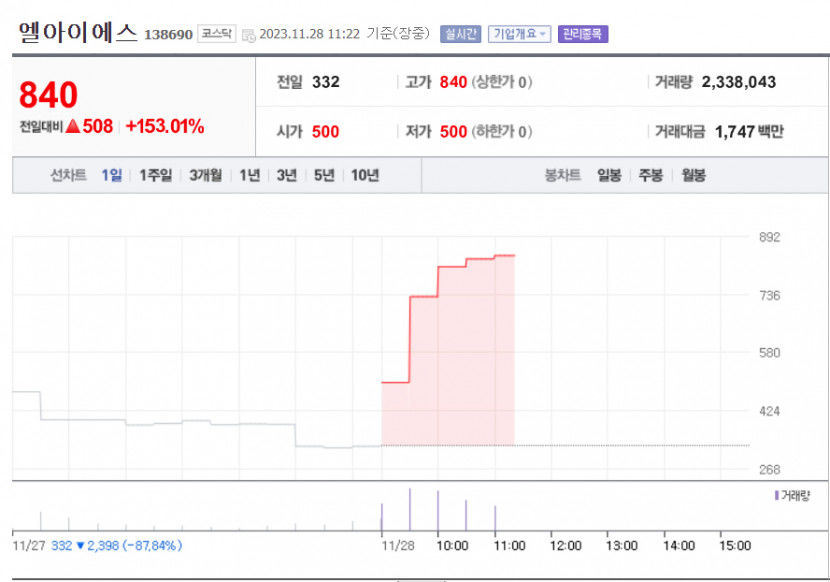This screenshot has height=582, width=830.
Task: Click the tallest purple volume bar
Action: click(410, 509)
